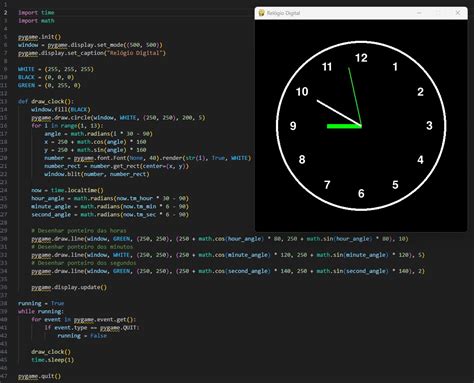The height and width of the screenshot is (383, 474).
Task: Click the 'running = True' line
Action: click(x=41, y=303)
